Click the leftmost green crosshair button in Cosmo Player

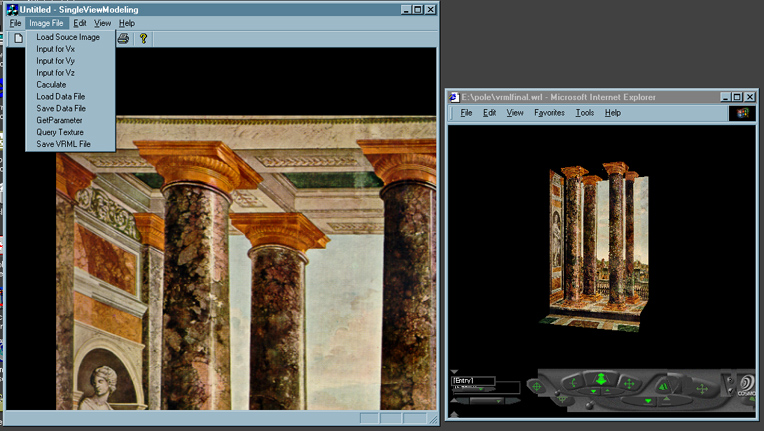pyautogui.click(x=537, y=386)
